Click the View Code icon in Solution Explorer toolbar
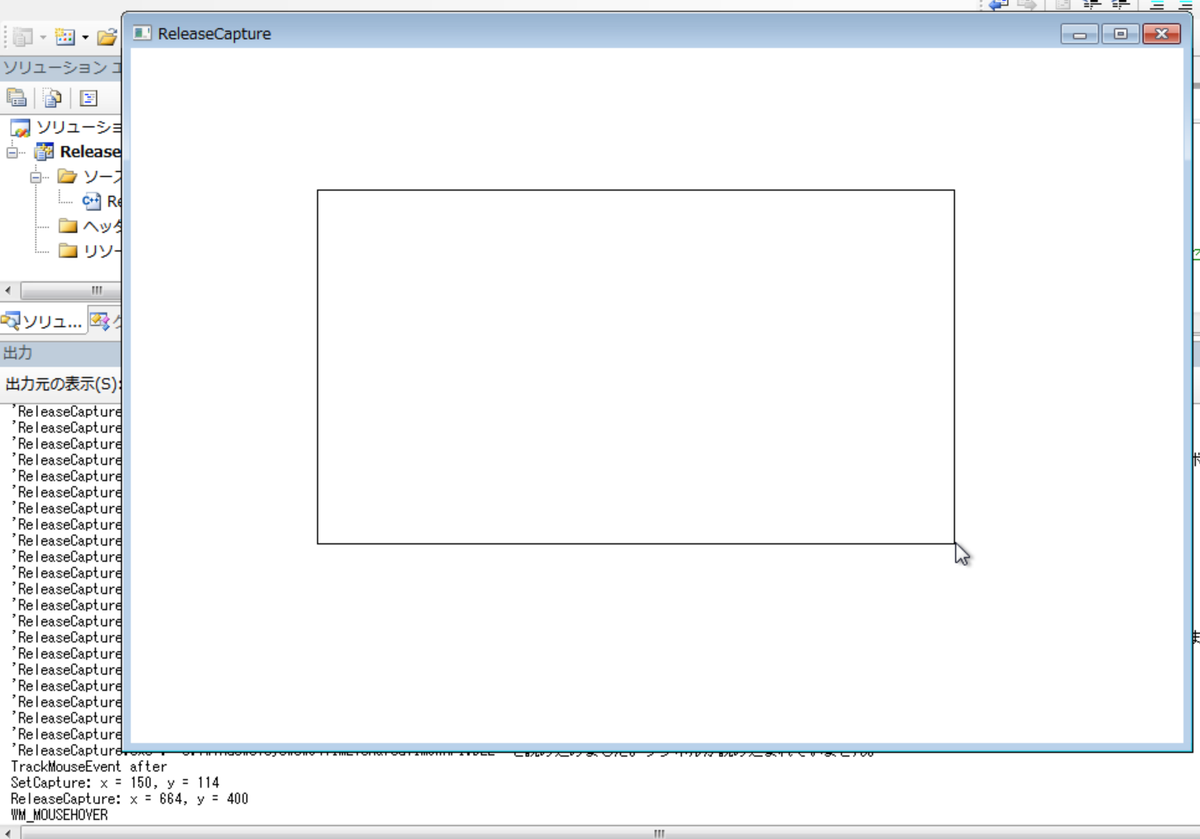 89,97
